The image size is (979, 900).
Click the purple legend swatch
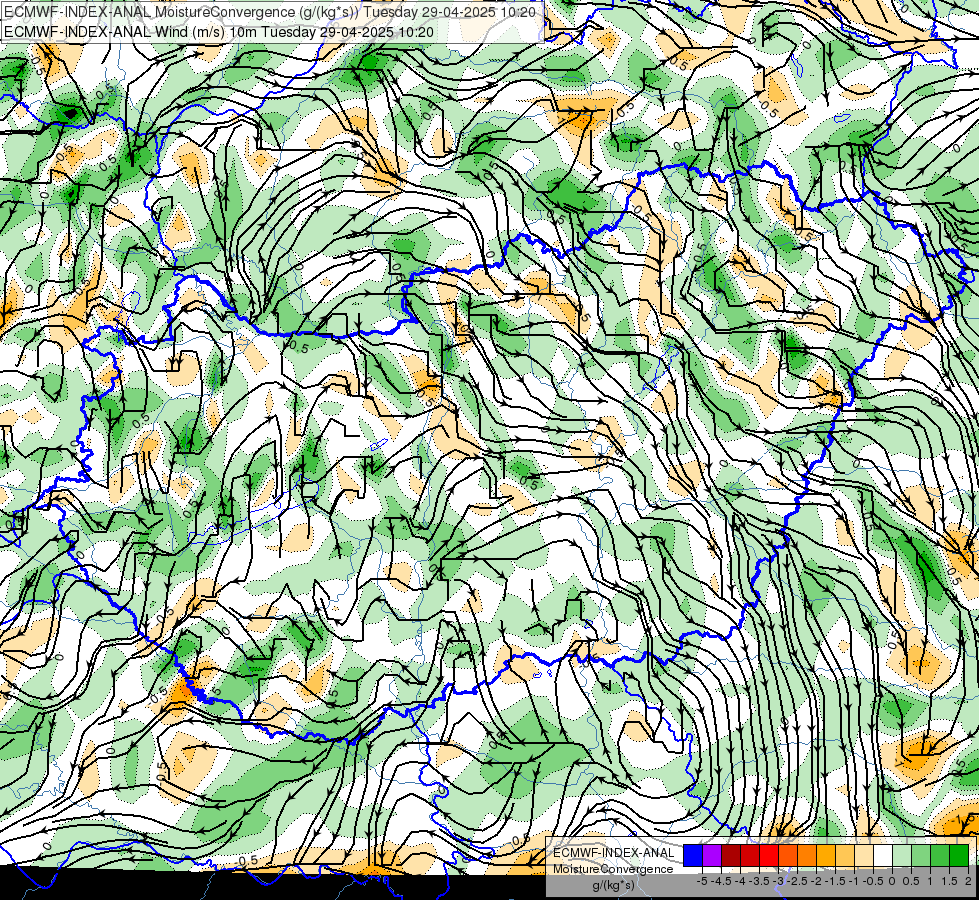pos(712,855)
